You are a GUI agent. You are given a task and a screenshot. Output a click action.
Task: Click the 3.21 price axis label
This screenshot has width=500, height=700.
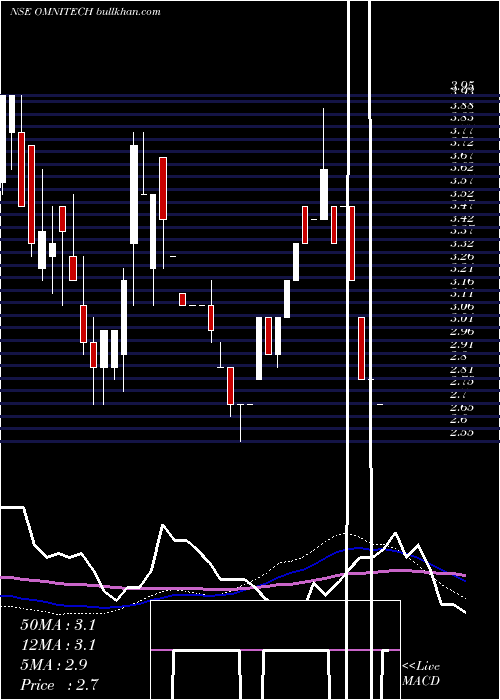click(x=462, y=269)
